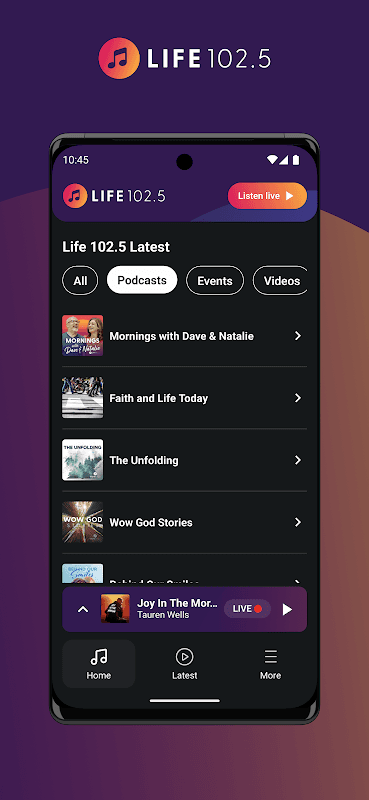Go to the Home tab
369x800 pixels.
coord(99,664)
